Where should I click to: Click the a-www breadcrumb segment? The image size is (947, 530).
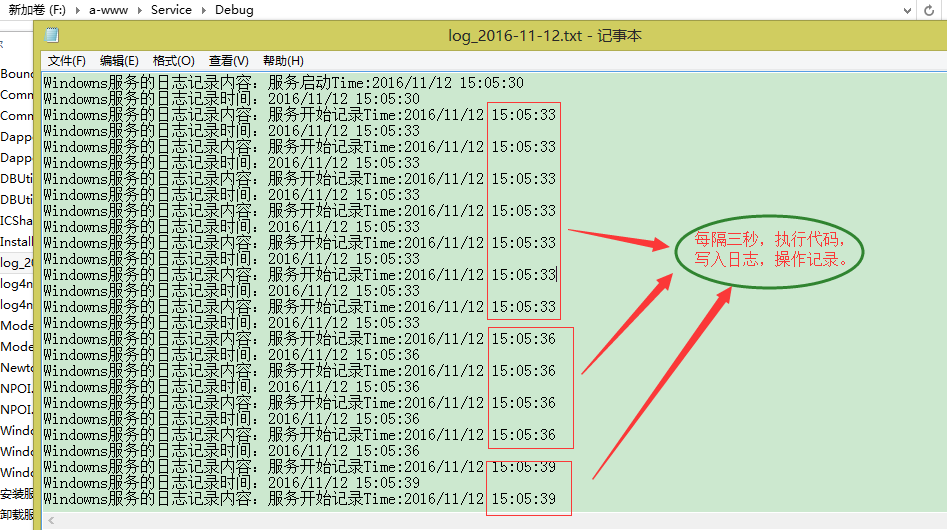click(x=108, y=10)
